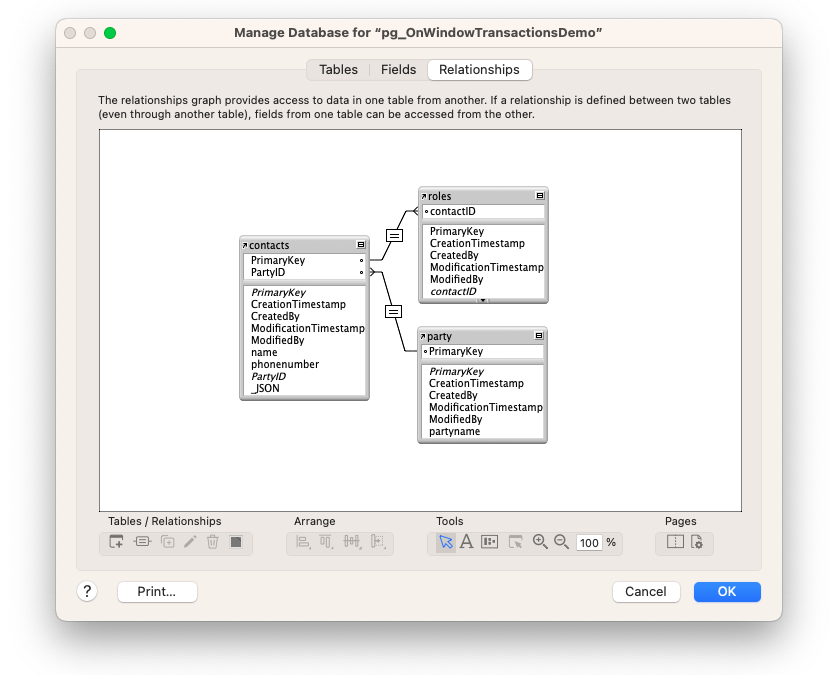The image size is (838, 675).
Task: Open the page setup icon
Action: (697, 542)
